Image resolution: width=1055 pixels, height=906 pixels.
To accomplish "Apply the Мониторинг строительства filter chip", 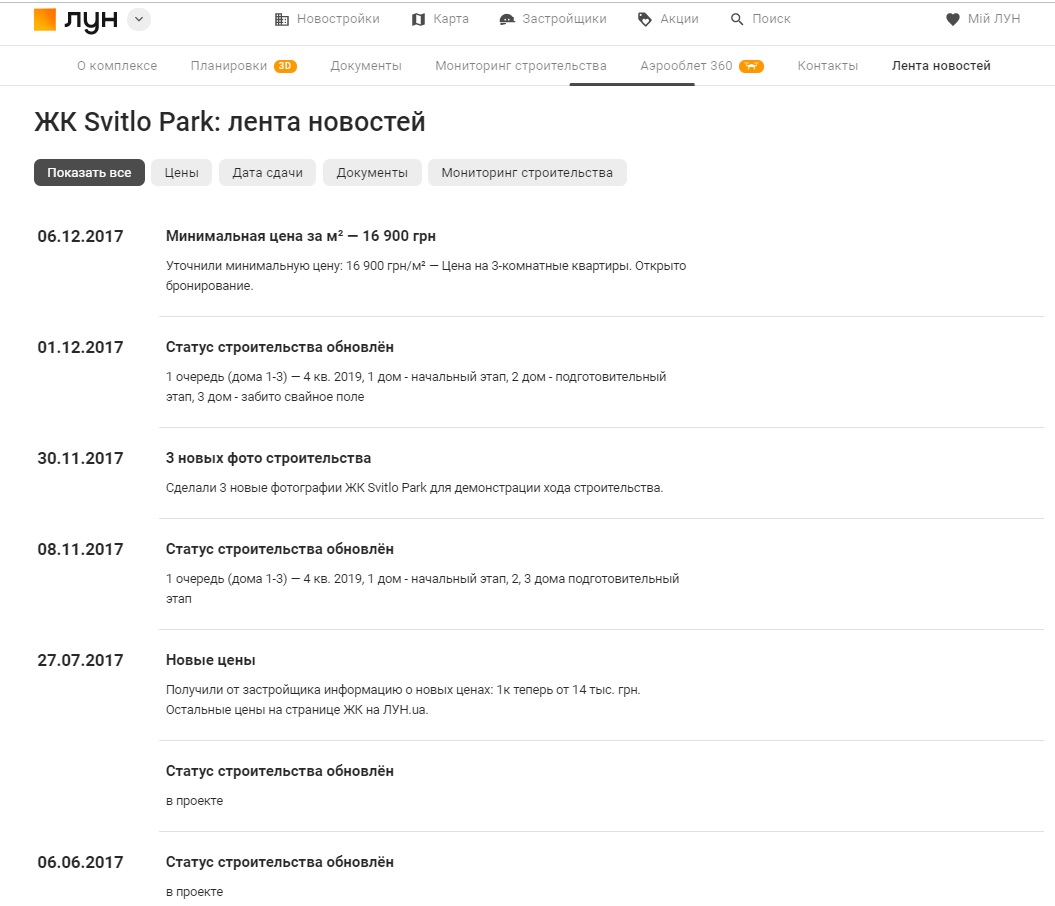I will (526, 173).
